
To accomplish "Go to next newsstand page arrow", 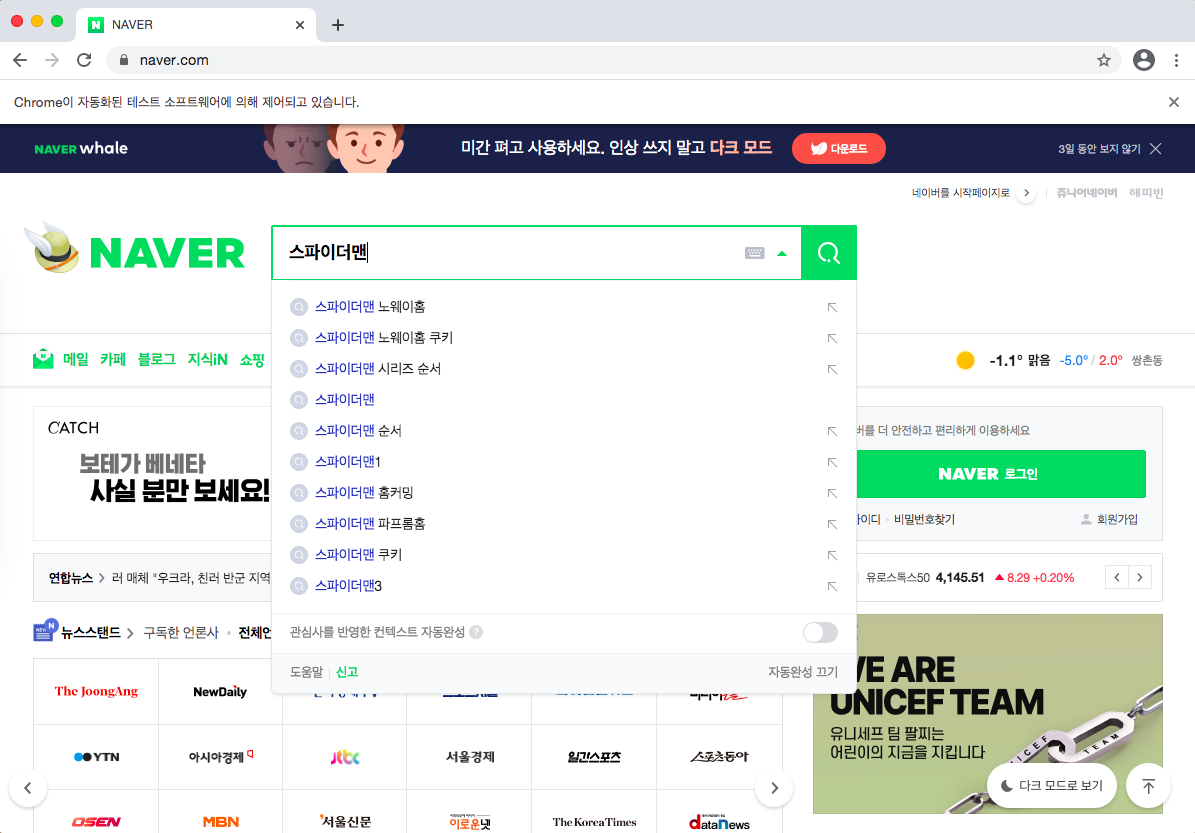I will [x=774, y=788].
